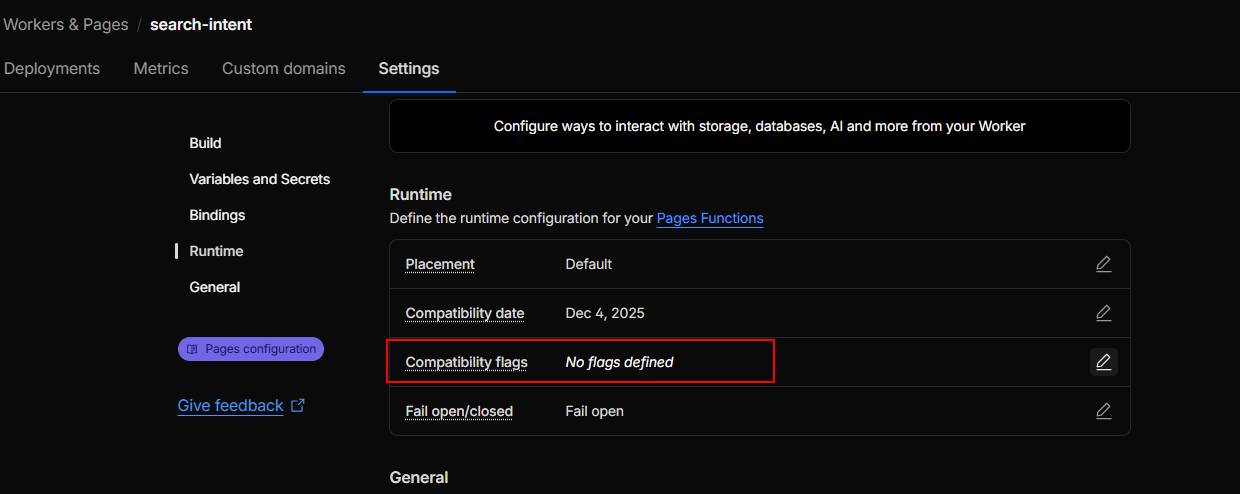Go to Custom domains tab
This screenshot has height=494, width=1240.
(284, 69)
